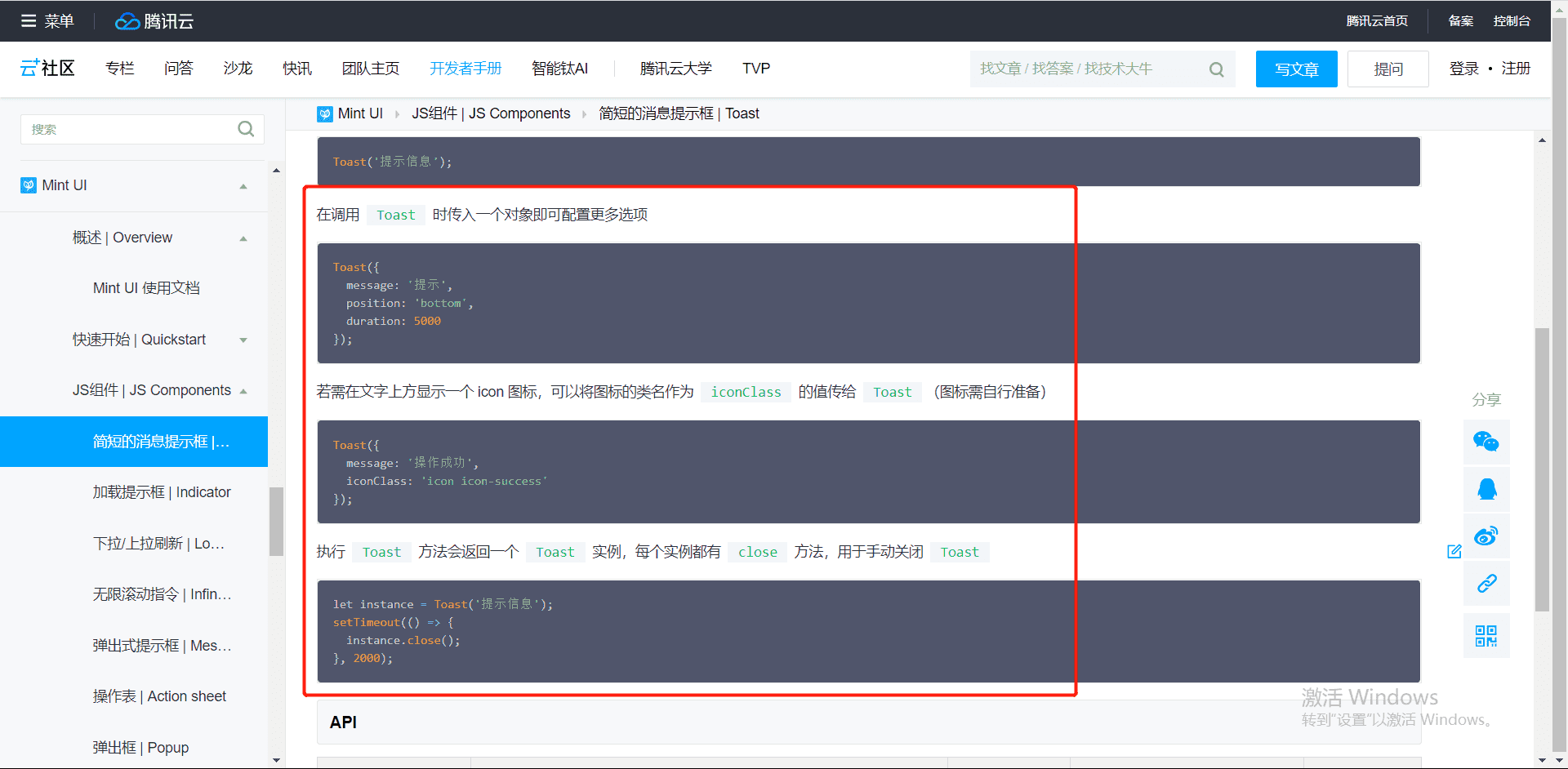This screenshot has height=769, width=1568.
Task: Click the close inline code text
Action: click(x=757, y=552)
